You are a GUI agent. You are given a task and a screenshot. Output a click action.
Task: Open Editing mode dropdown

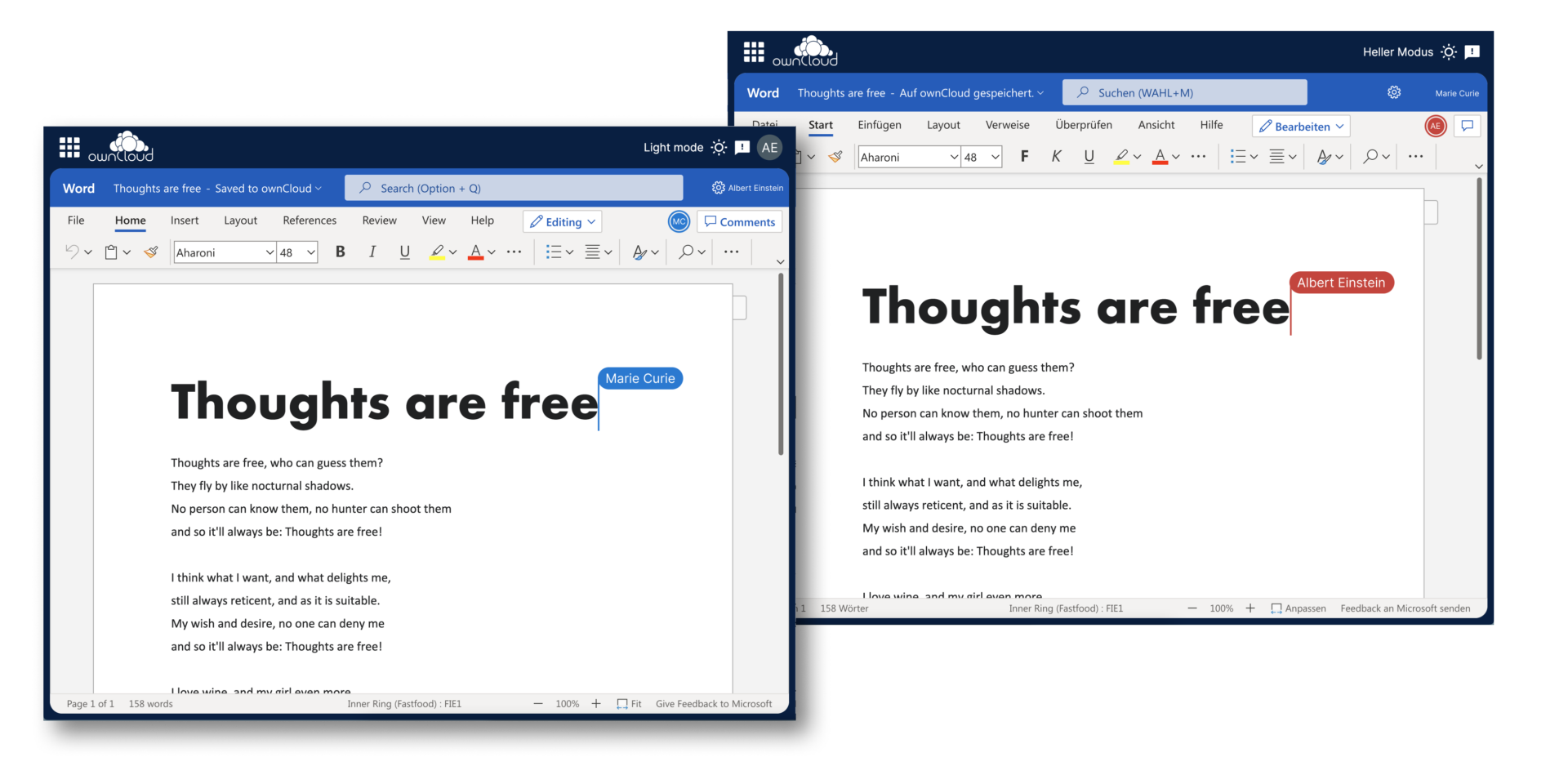coord(562,221)
